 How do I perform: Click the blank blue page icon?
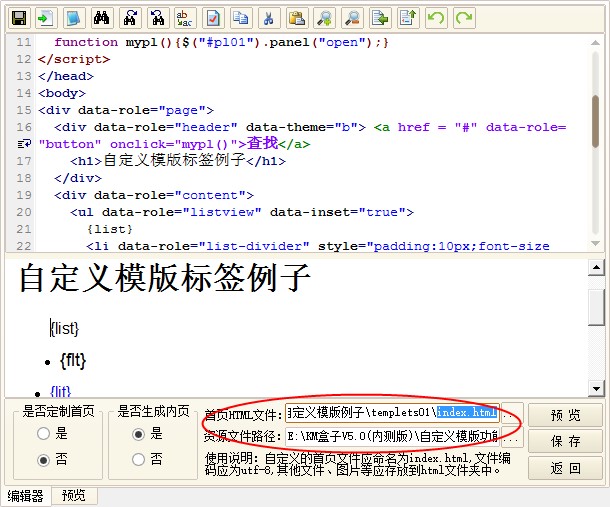pos(74,18)
